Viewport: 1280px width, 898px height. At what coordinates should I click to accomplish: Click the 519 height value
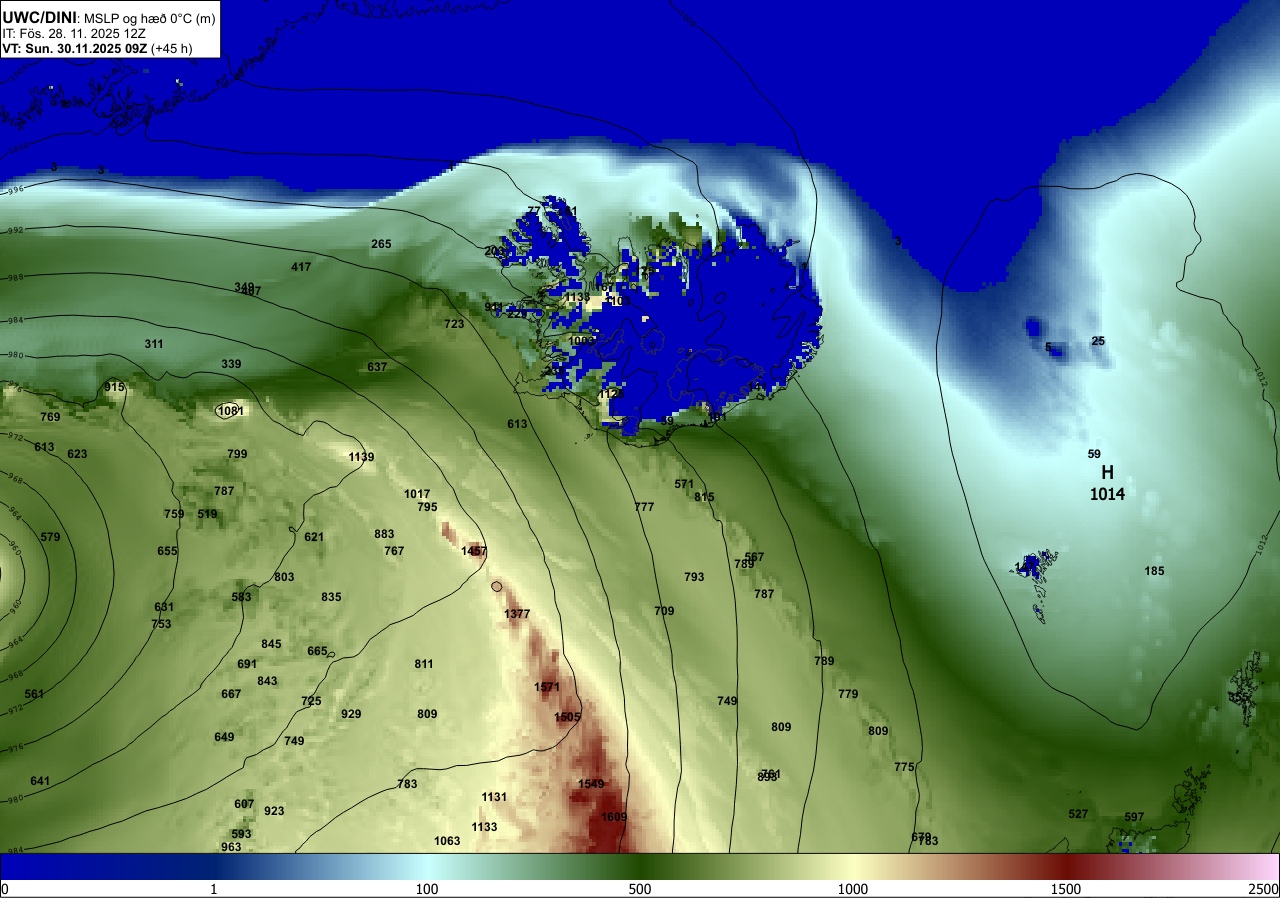207,514
